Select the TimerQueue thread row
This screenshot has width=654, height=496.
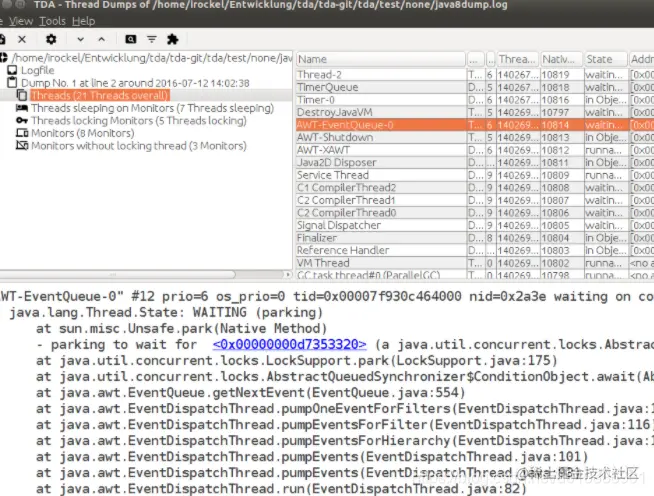[475, 87]
